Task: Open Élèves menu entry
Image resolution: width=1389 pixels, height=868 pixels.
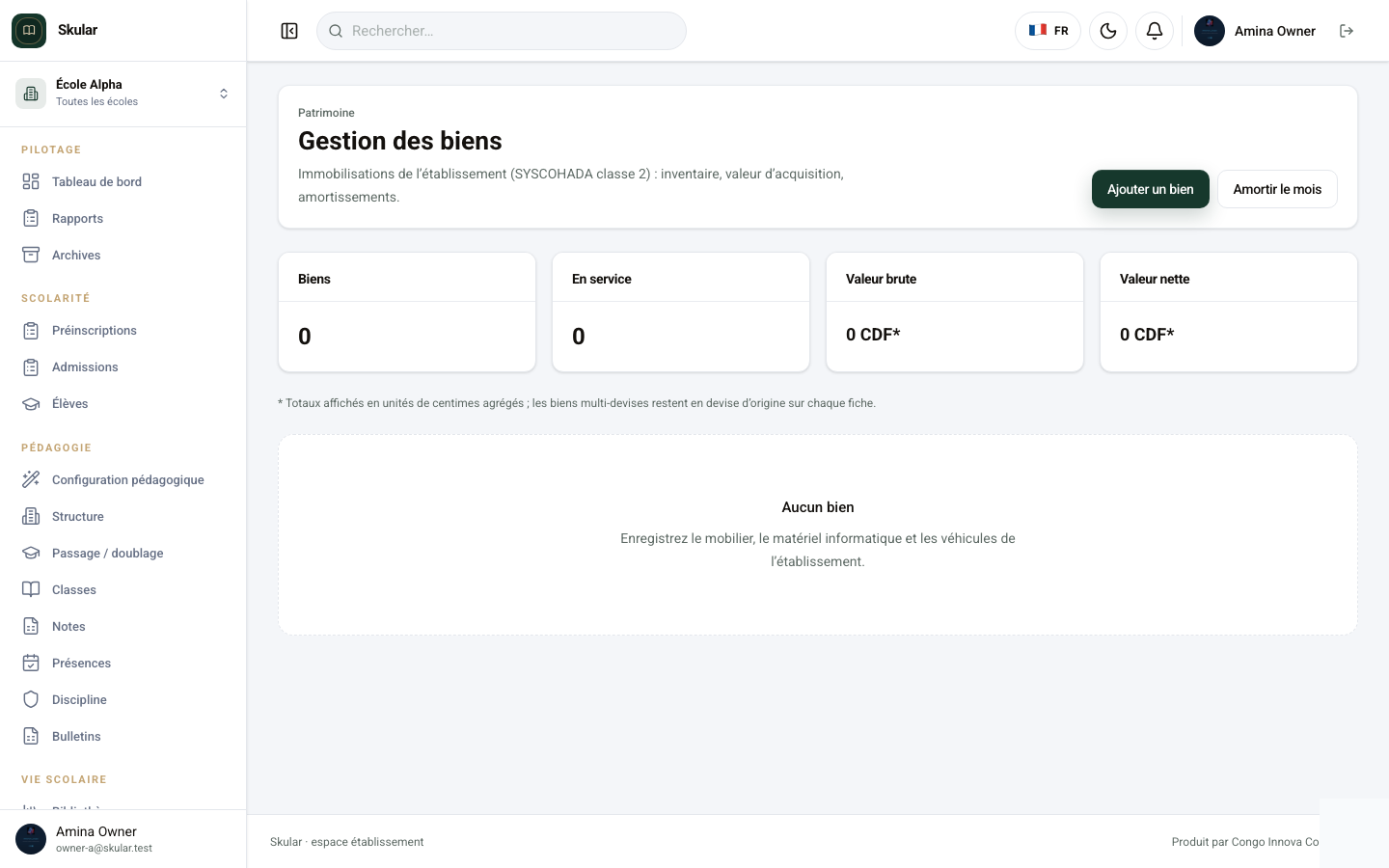Action: (x=123, y=403)
